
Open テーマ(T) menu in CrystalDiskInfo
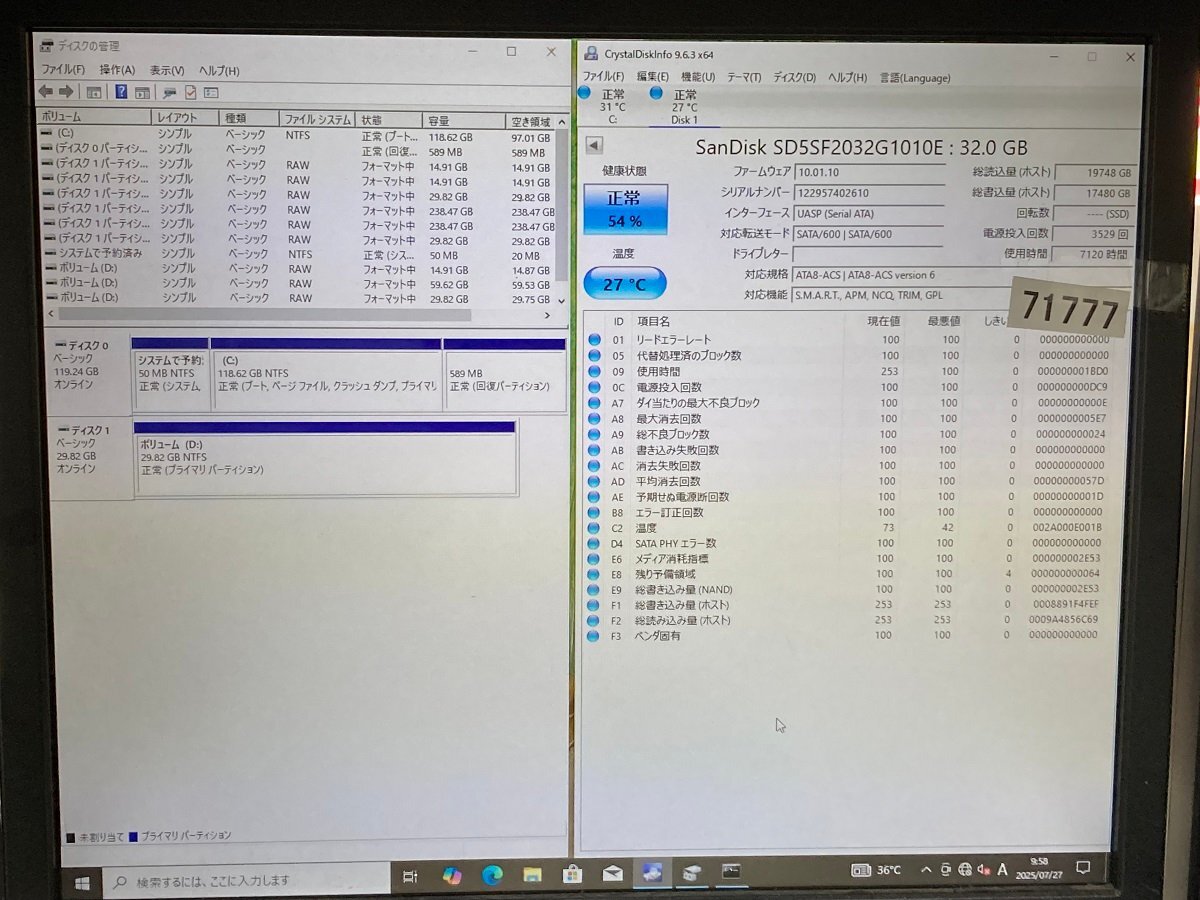coord(744,77)
